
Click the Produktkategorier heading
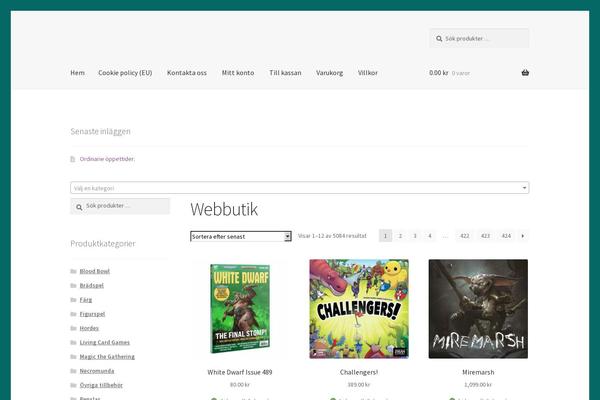[103, 243]
